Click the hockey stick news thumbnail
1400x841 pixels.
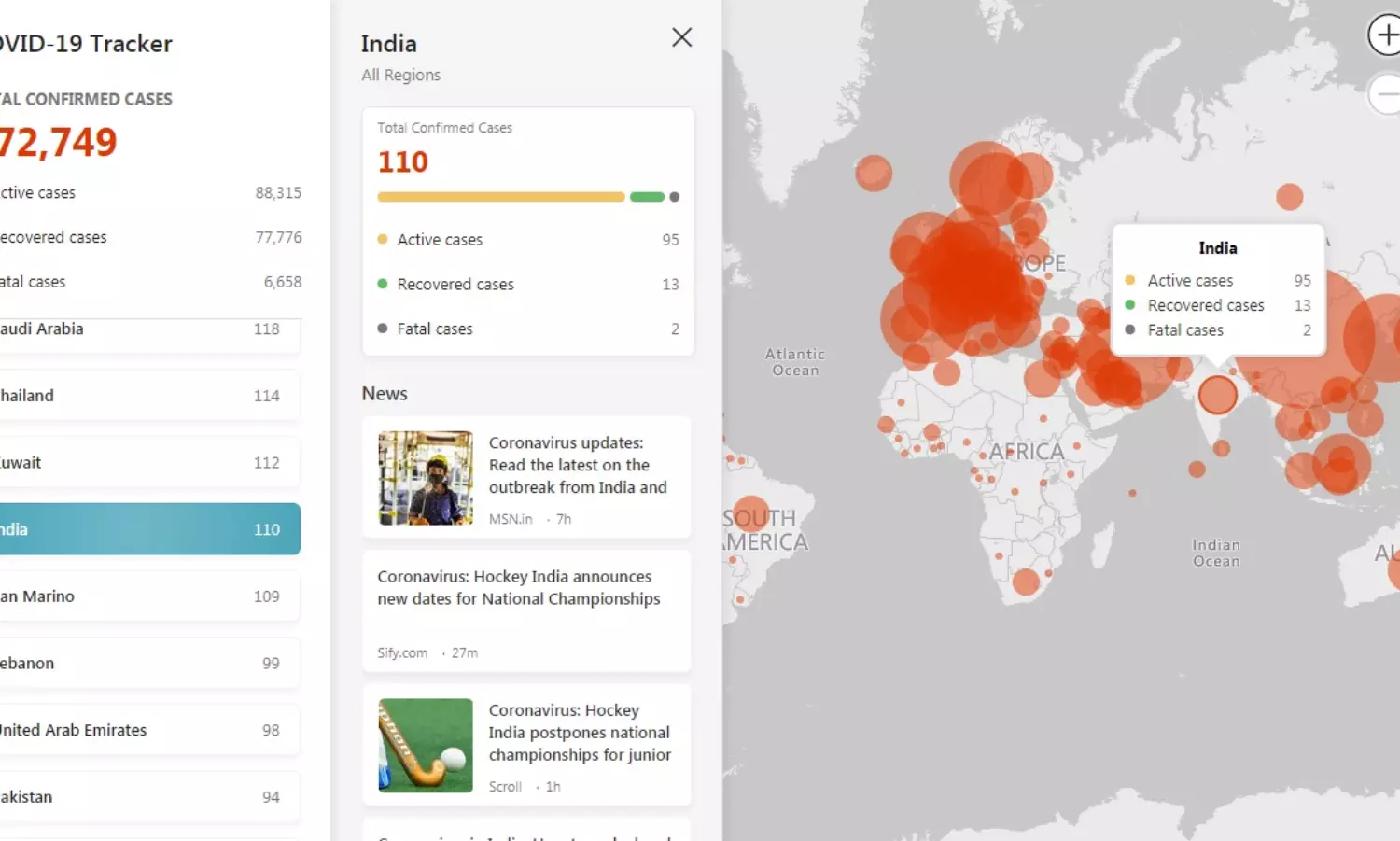pyautogui.click(x=426, y=746)
